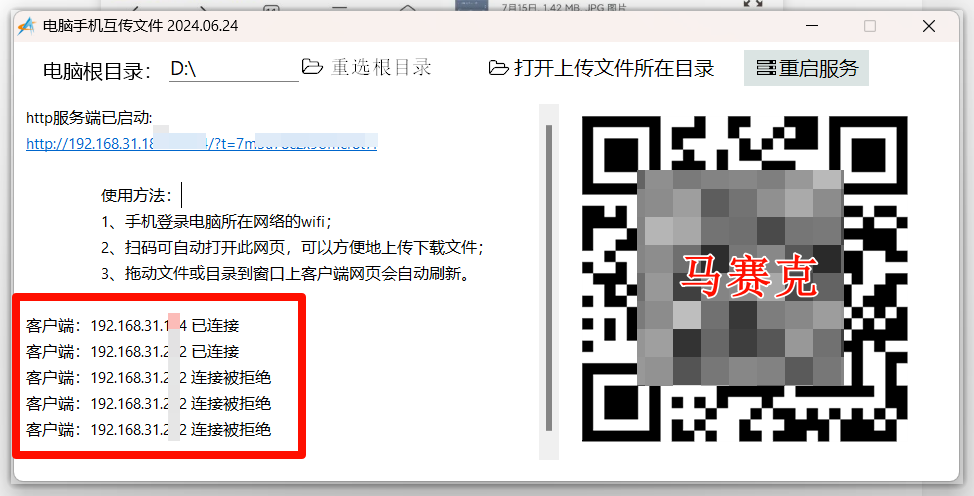The image size is (974, 496).
Task: Click the window title '电脑手机互传文件 2024.06.24'
Action: (x=140, y=26)
